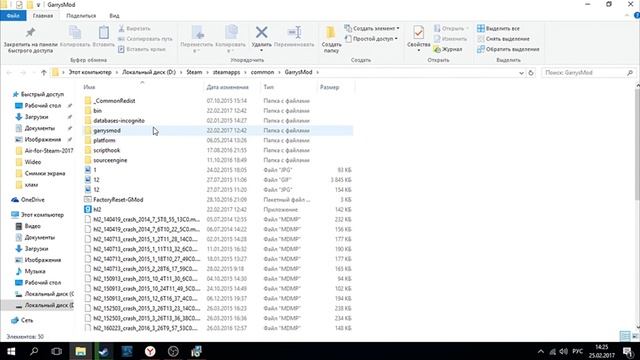Click the Cut (Вырезать) command

point(134,29)
